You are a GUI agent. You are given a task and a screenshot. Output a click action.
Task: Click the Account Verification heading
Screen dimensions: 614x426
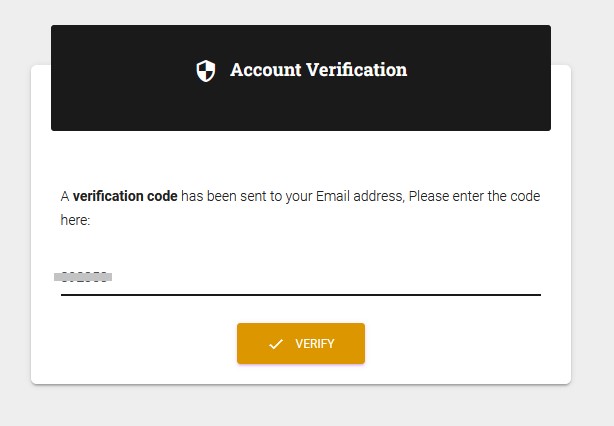(318, 70)
